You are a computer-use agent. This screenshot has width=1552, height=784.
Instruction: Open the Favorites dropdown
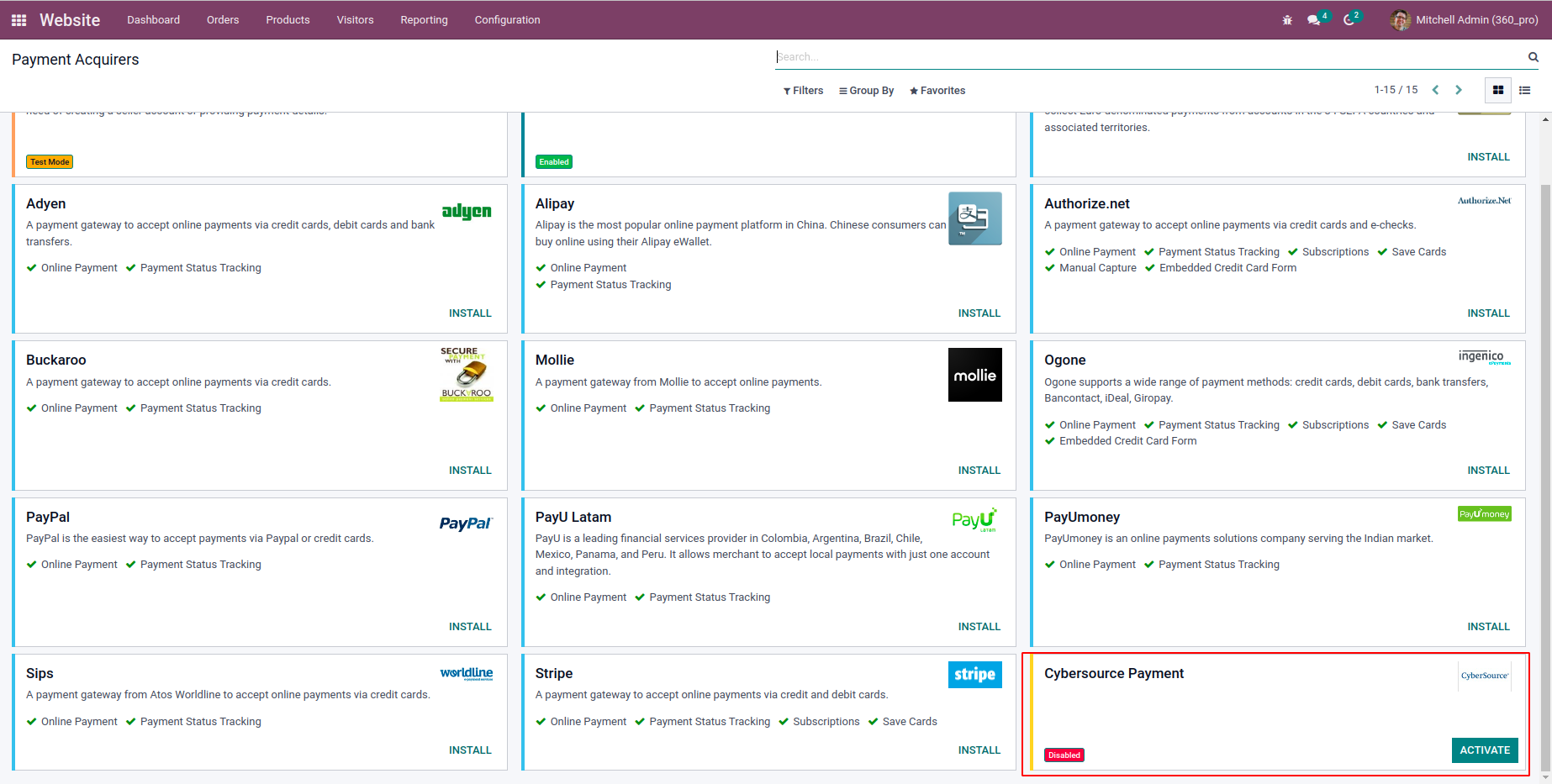click(x=937, y=91)
